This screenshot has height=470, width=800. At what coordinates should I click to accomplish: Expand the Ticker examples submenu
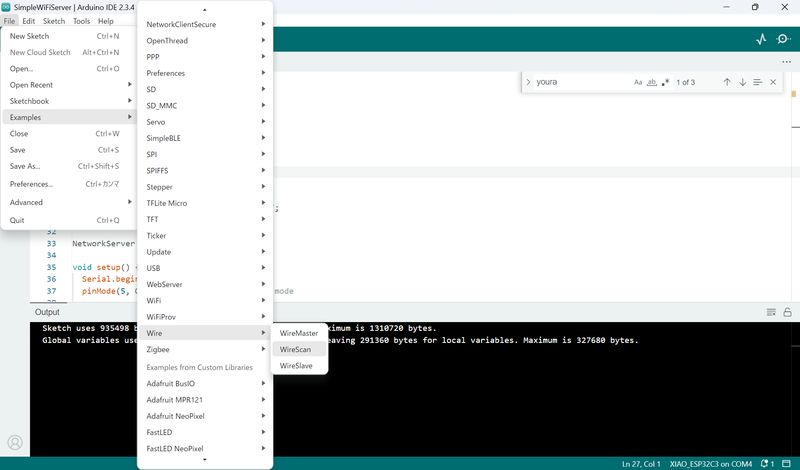(205, 235)
